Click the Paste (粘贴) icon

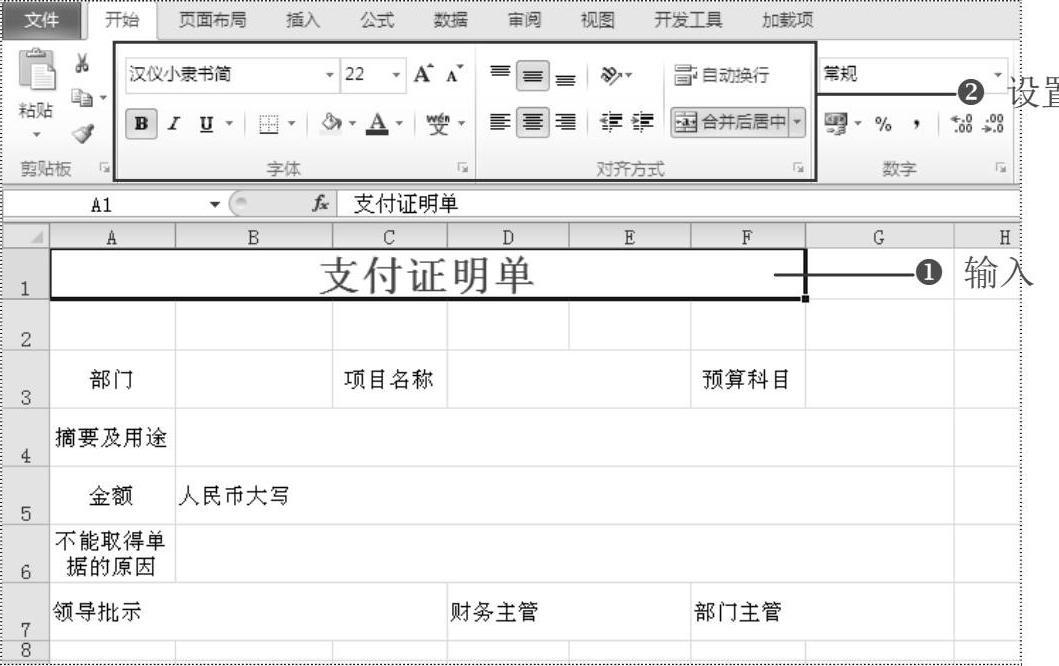pos(36,70)
